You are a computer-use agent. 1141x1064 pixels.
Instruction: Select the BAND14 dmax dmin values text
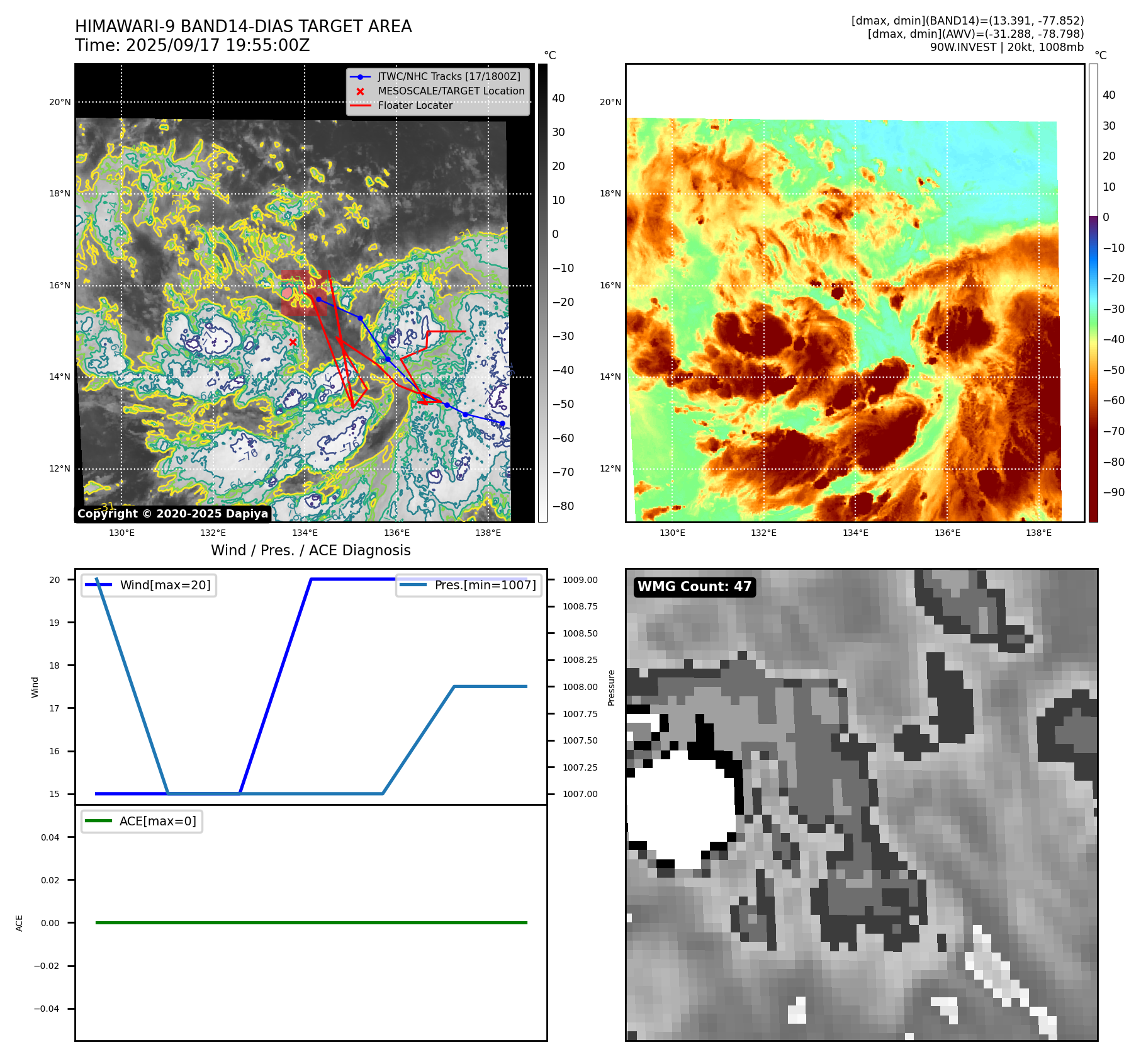(x=967, y=21)
